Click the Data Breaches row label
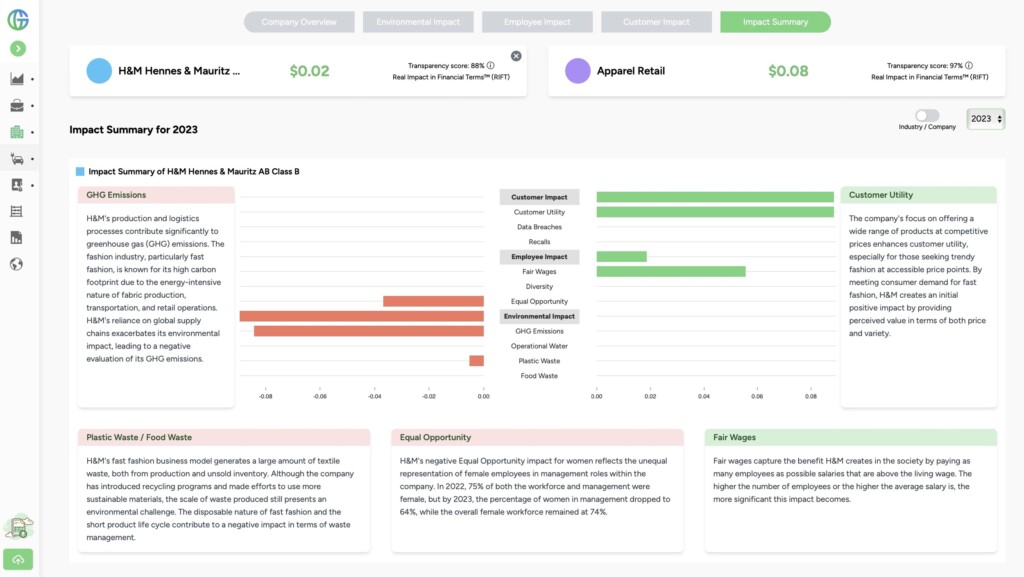1024x577 pixels. point(539,227)
